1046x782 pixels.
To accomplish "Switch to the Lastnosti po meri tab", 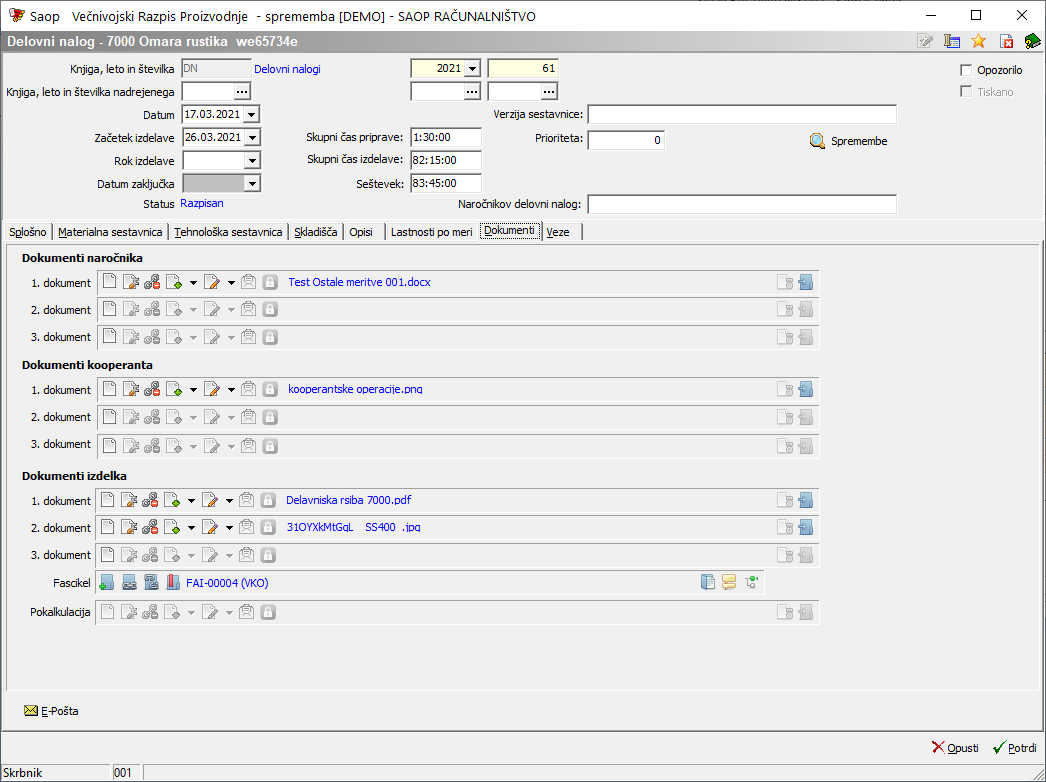I will [432, 232].
